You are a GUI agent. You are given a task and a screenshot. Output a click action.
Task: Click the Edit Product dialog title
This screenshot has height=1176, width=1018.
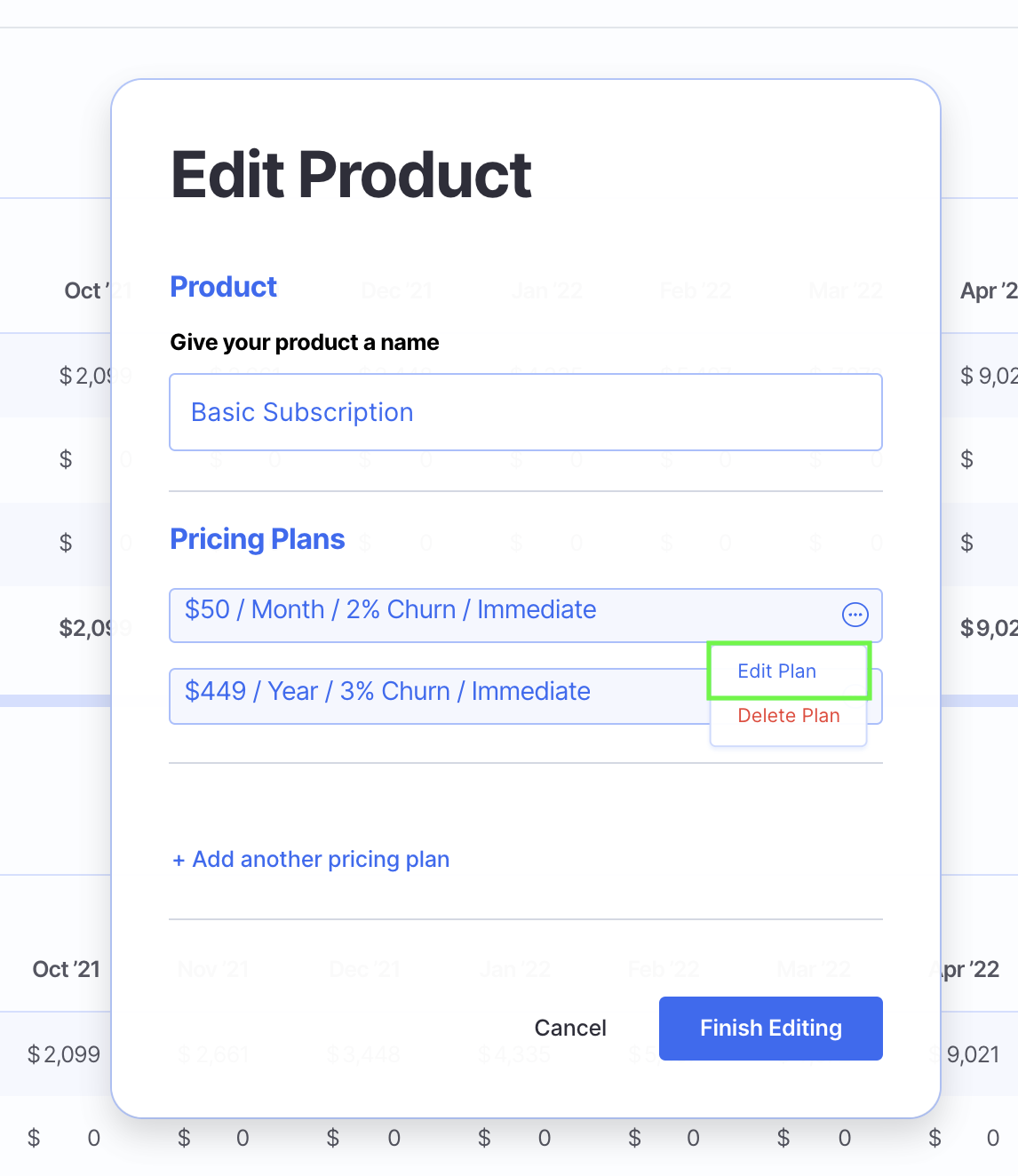click(x=351, y=175)
